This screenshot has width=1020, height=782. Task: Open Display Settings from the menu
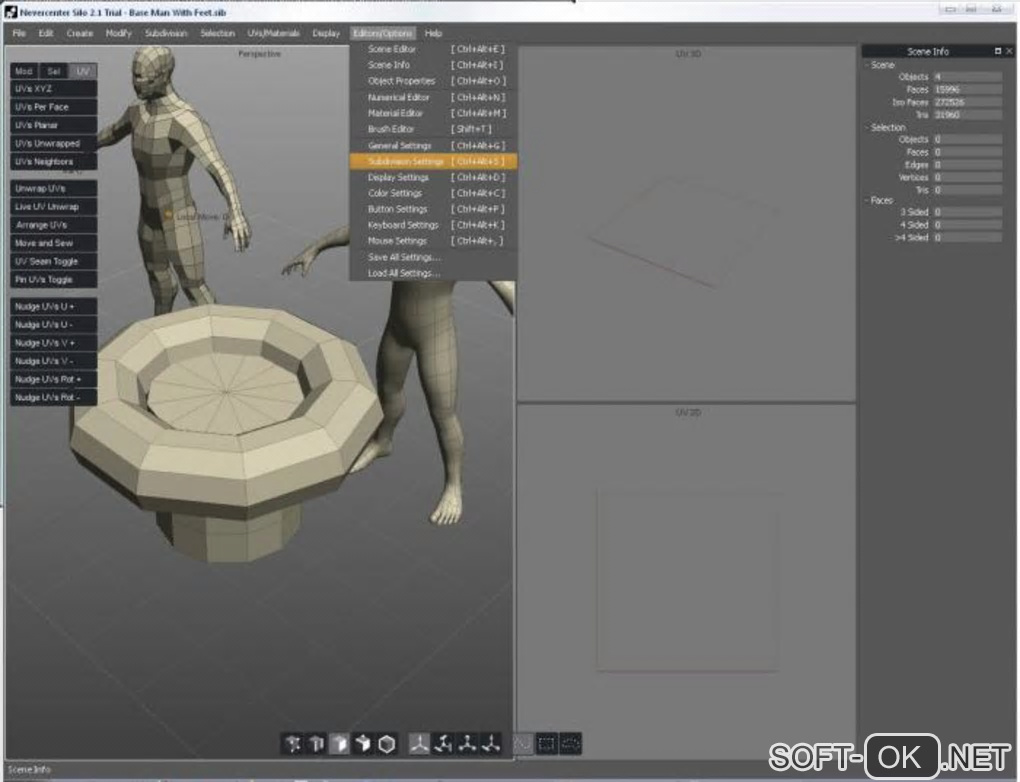point(433,178)
